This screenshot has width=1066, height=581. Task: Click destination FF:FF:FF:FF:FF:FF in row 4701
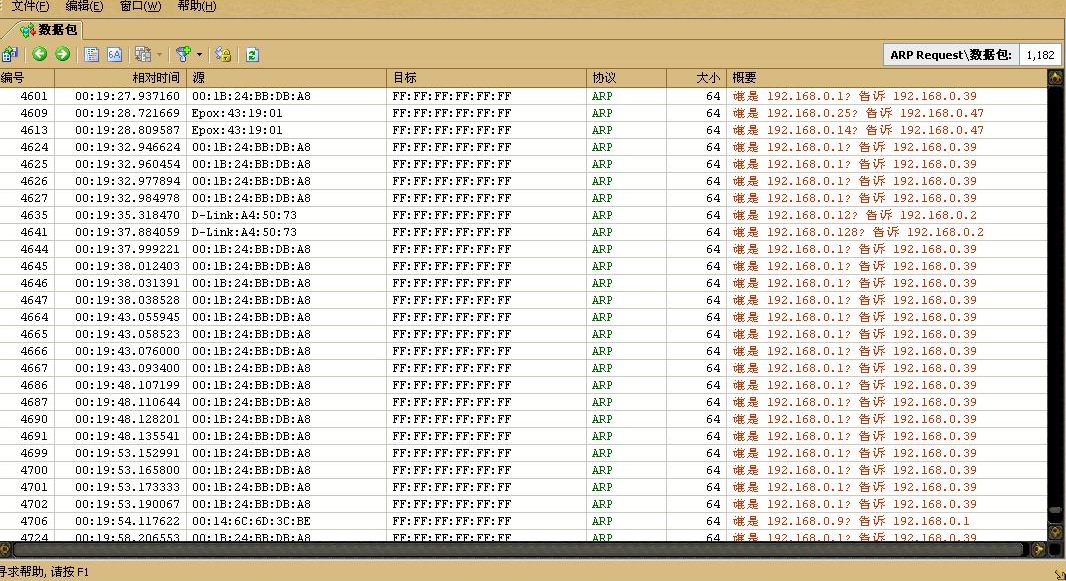(x=451, y=487)
